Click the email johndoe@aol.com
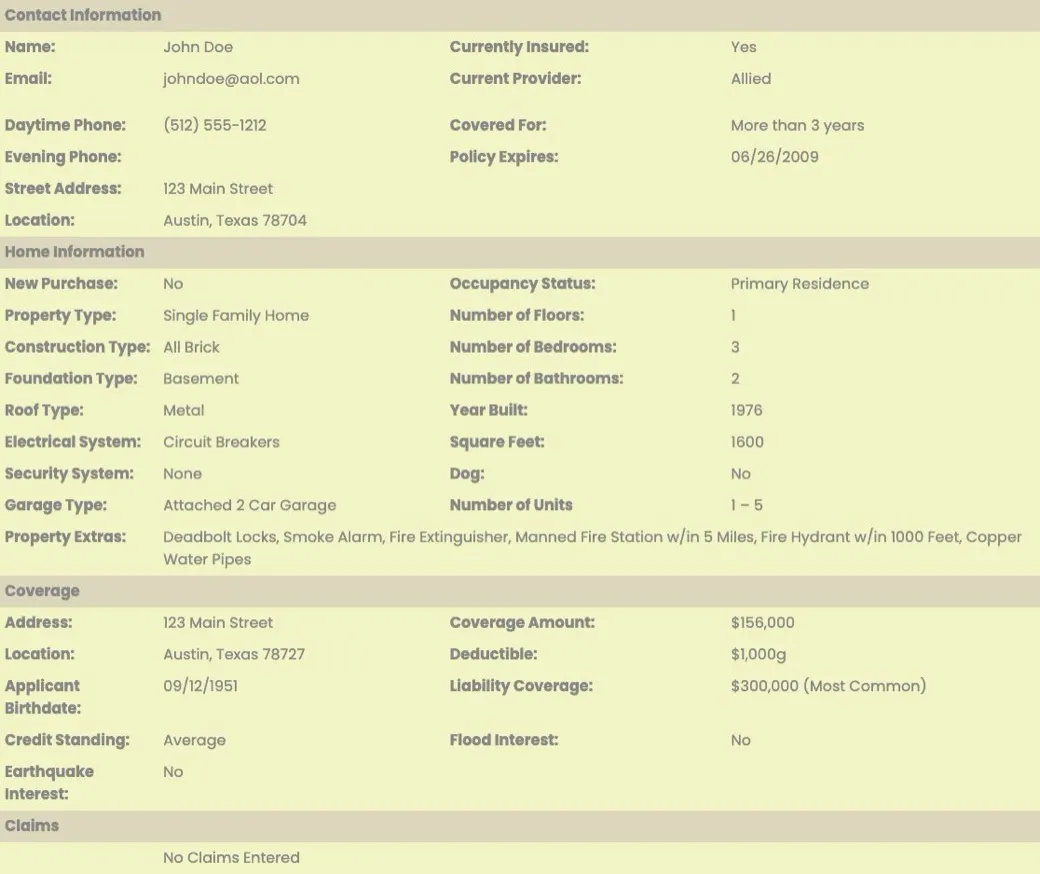 [x=231, y=79]
